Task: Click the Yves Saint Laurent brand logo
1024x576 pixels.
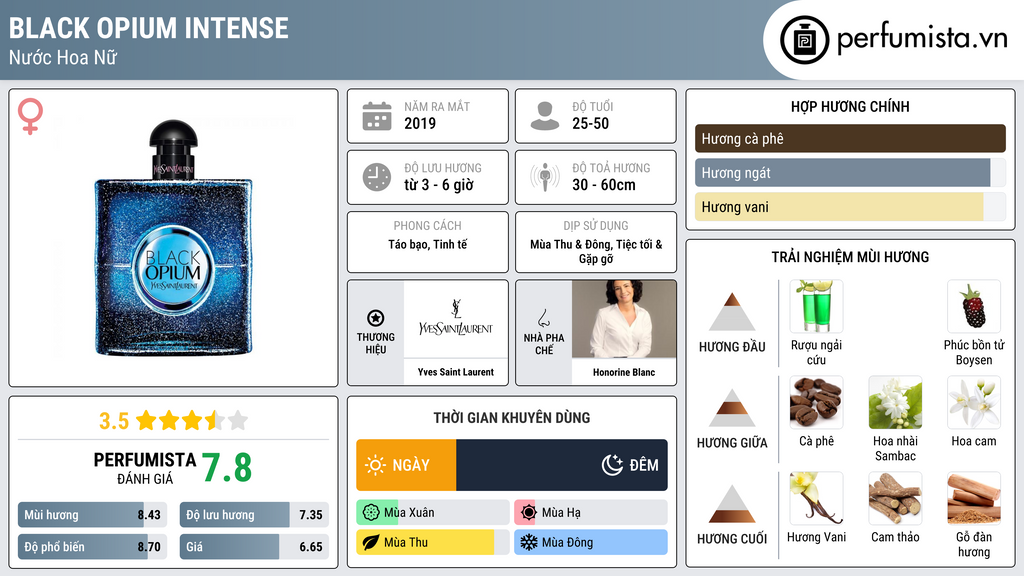Action: tap(455, 319)
